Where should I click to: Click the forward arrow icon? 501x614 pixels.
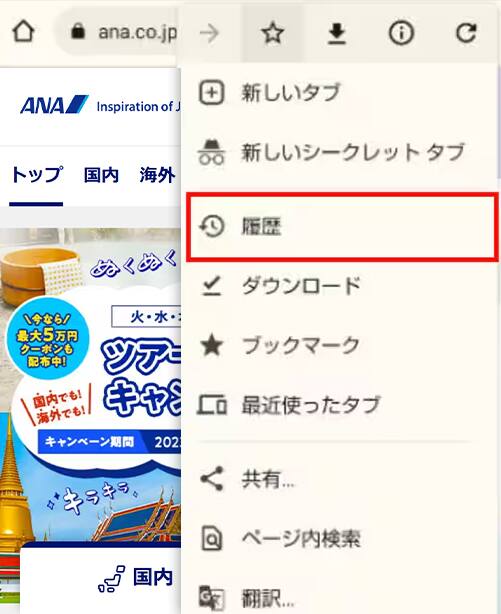pos(209,33)
